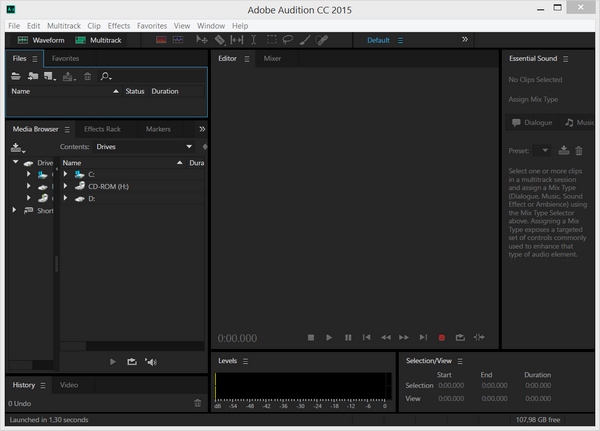Click the Play transport button
This screenshot has height=431, width=600.
click(x=329, y=338)
